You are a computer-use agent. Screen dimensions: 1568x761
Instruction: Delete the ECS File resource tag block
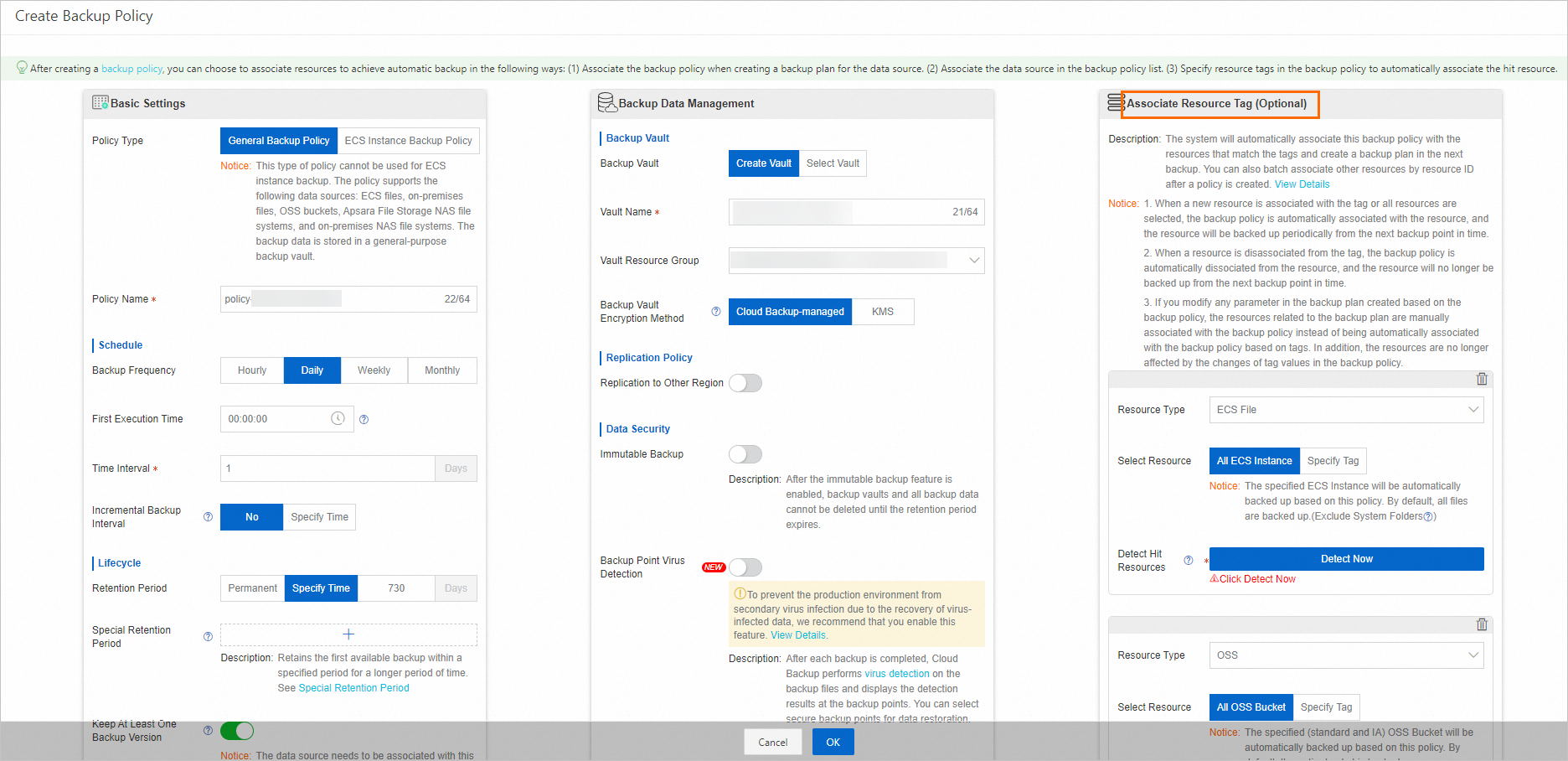1482,379
